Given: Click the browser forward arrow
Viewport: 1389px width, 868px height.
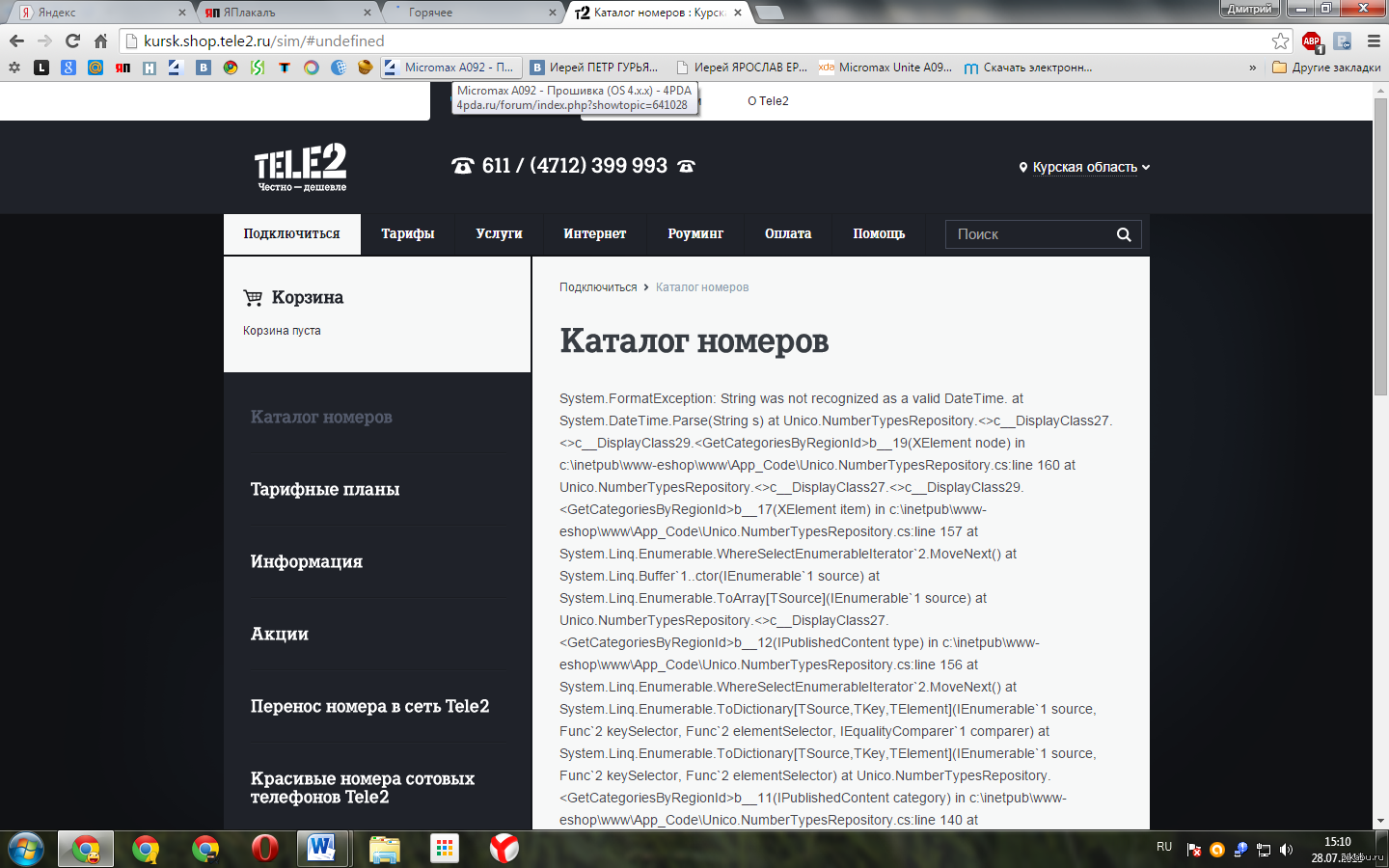Looking at the screenshot, I should (x=44, y=41).
